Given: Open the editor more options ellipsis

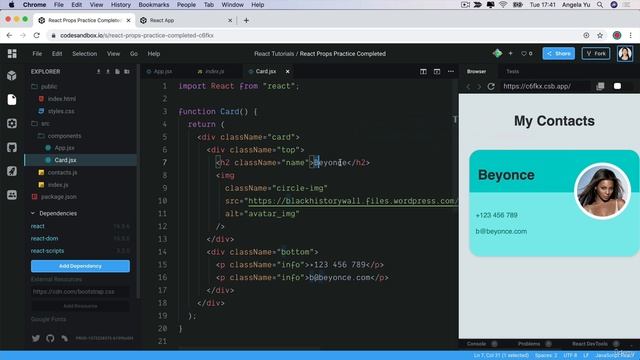Looking at the screenshot, I should [x=451, y=71].
